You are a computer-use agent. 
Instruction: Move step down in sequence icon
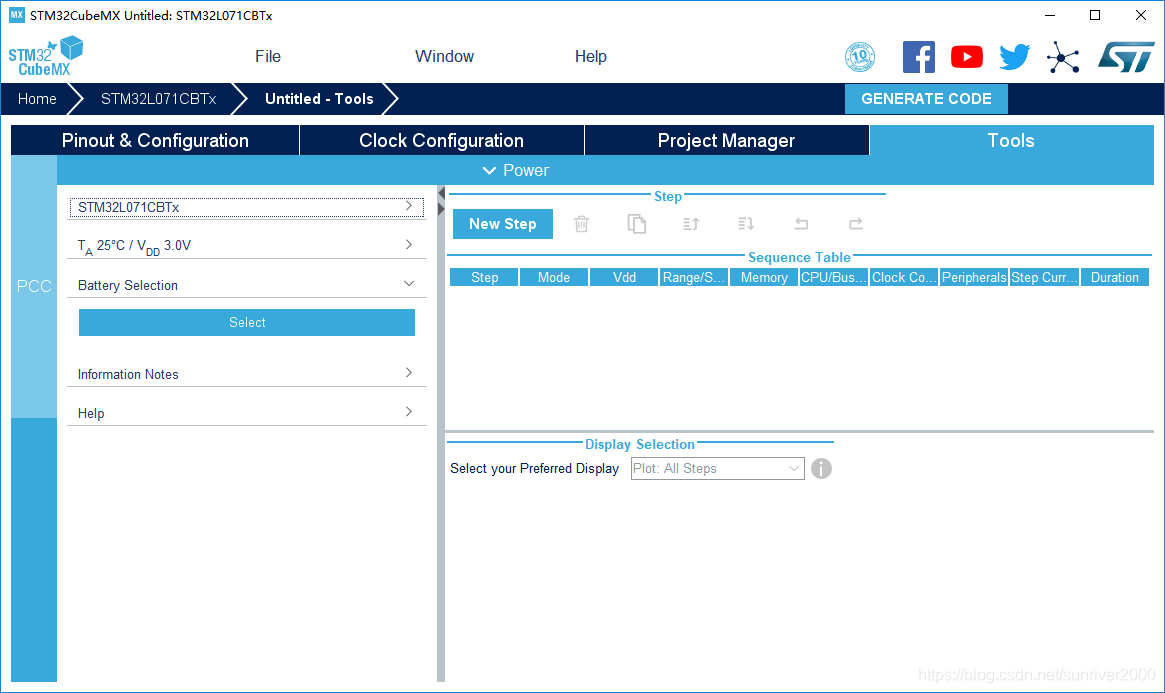click(746, 224)
